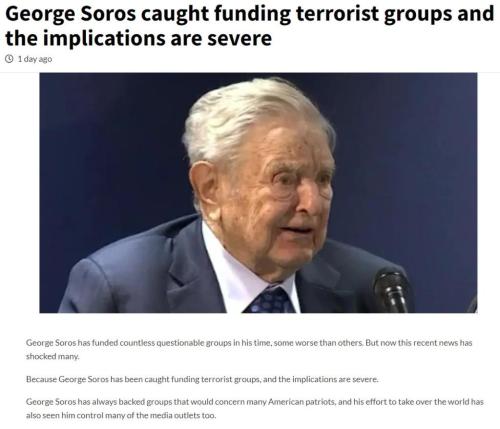Click the headline line 'the implications are severe'
Viewport: 500px width, 429px height.
click(138, 38)
